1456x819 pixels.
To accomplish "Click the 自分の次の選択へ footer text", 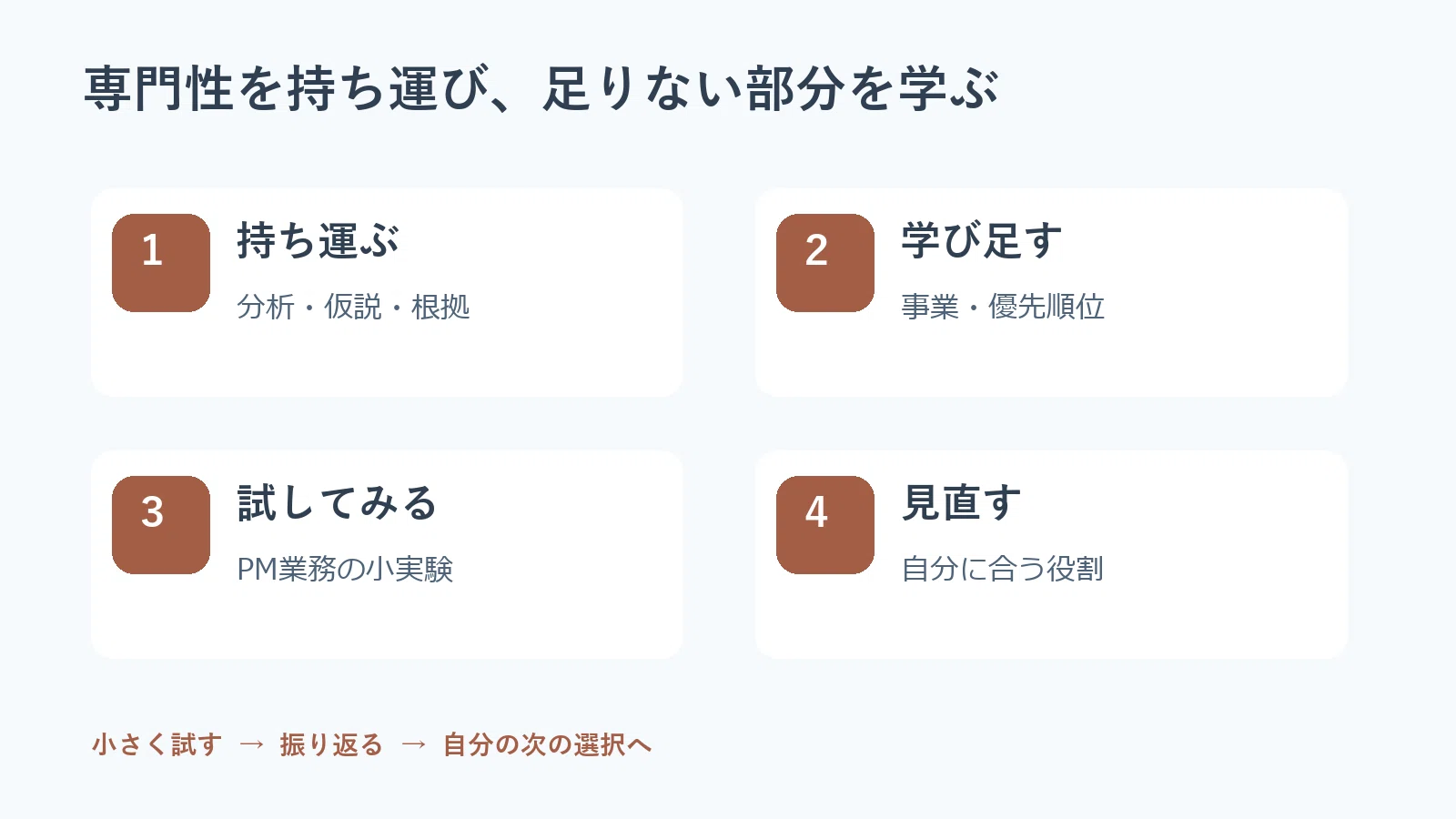I will (x=547, y=744).
